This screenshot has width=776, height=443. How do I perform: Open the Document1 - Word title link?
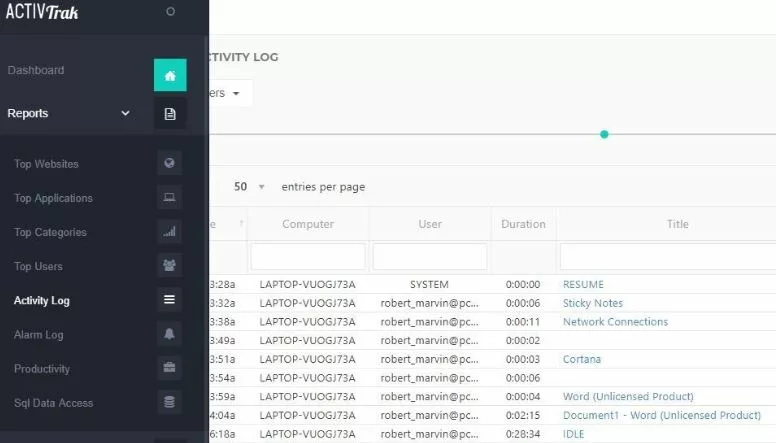coord(662,415)
